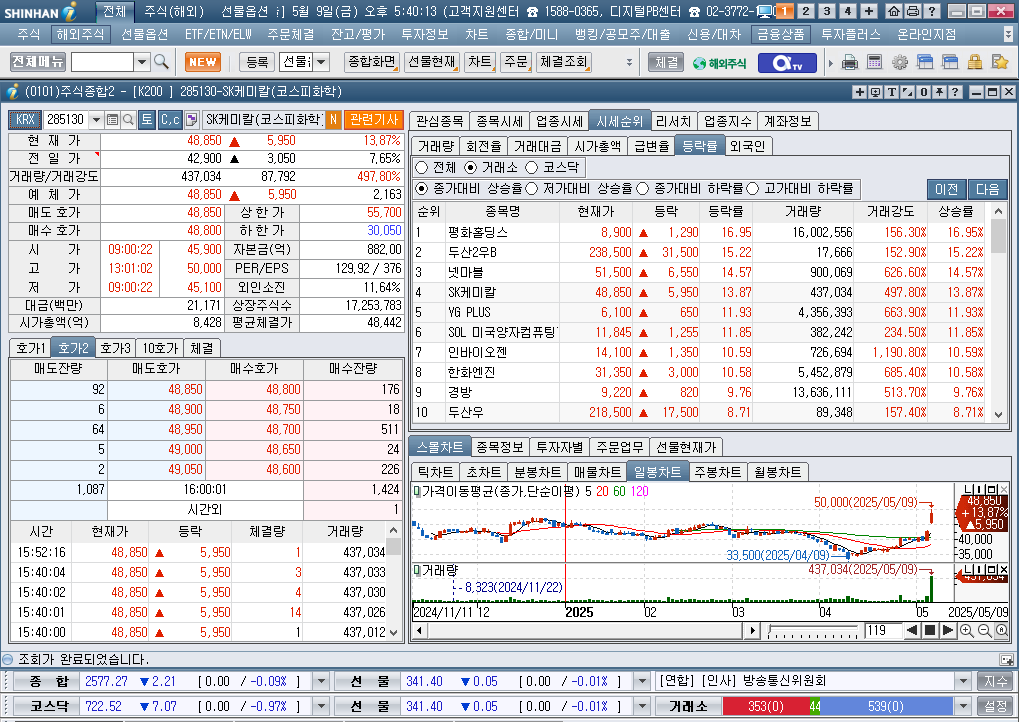The image size is (1019, 722).
Task: Click stock search magnifier beside code field
Action: [128, 120]
